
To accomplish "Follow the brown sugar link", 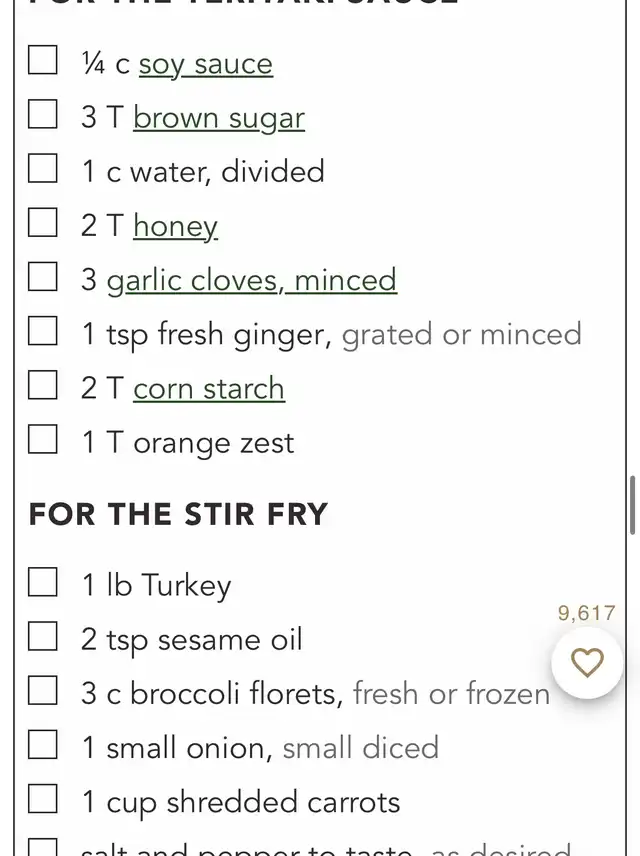I will tap(219, 119).
